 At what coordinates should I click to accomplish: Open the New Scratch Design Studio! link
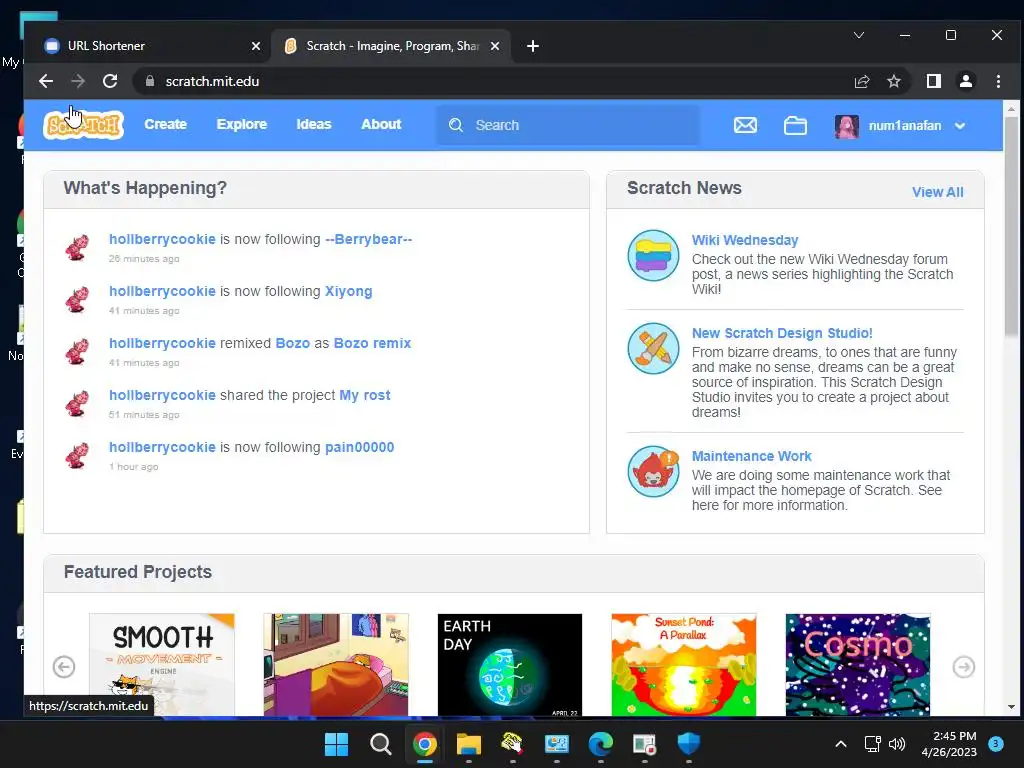pyautogui.click(x=782, y=333)
